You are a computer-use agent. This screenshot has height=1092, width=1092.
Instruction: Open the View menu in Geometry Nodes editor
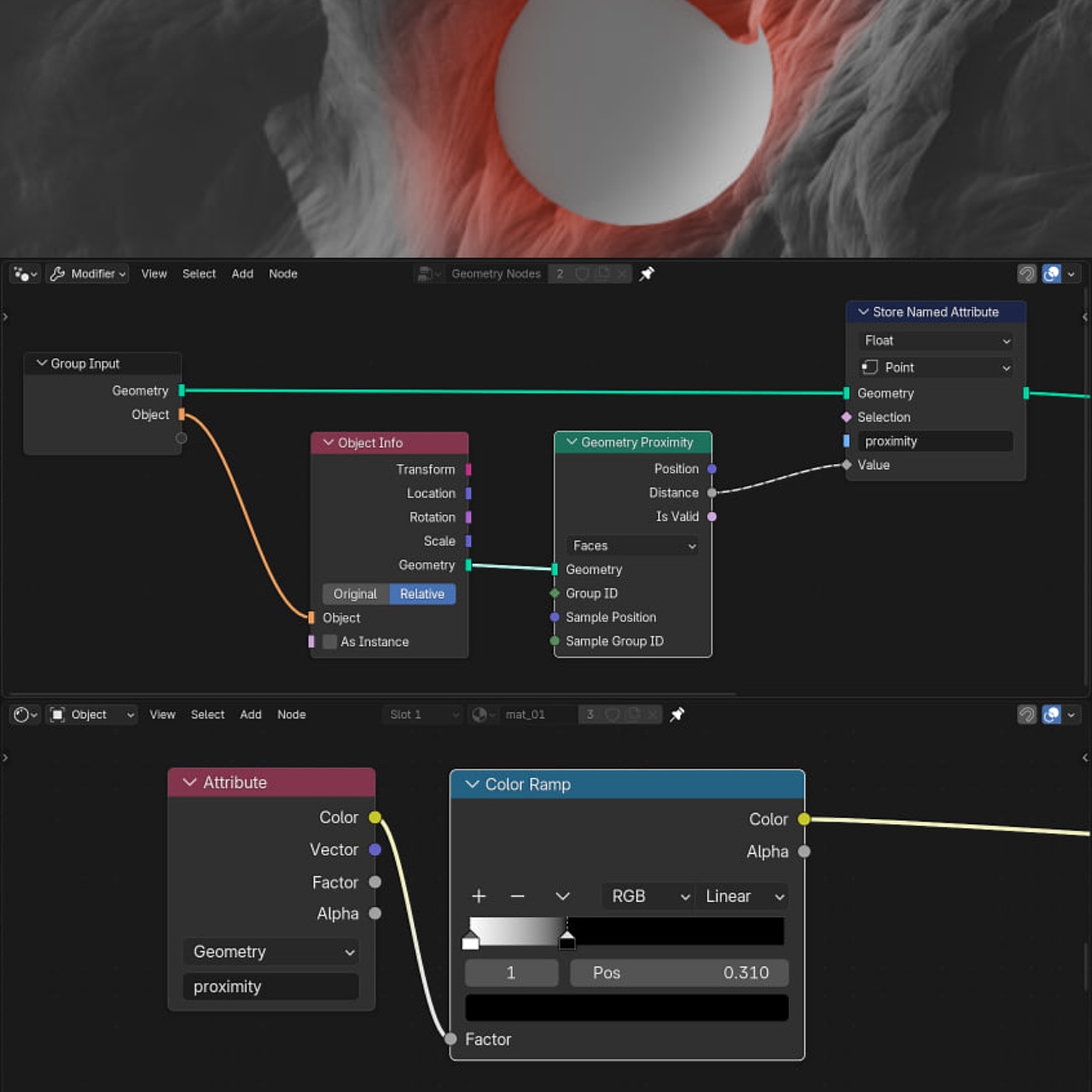click(x=154, y=274)
